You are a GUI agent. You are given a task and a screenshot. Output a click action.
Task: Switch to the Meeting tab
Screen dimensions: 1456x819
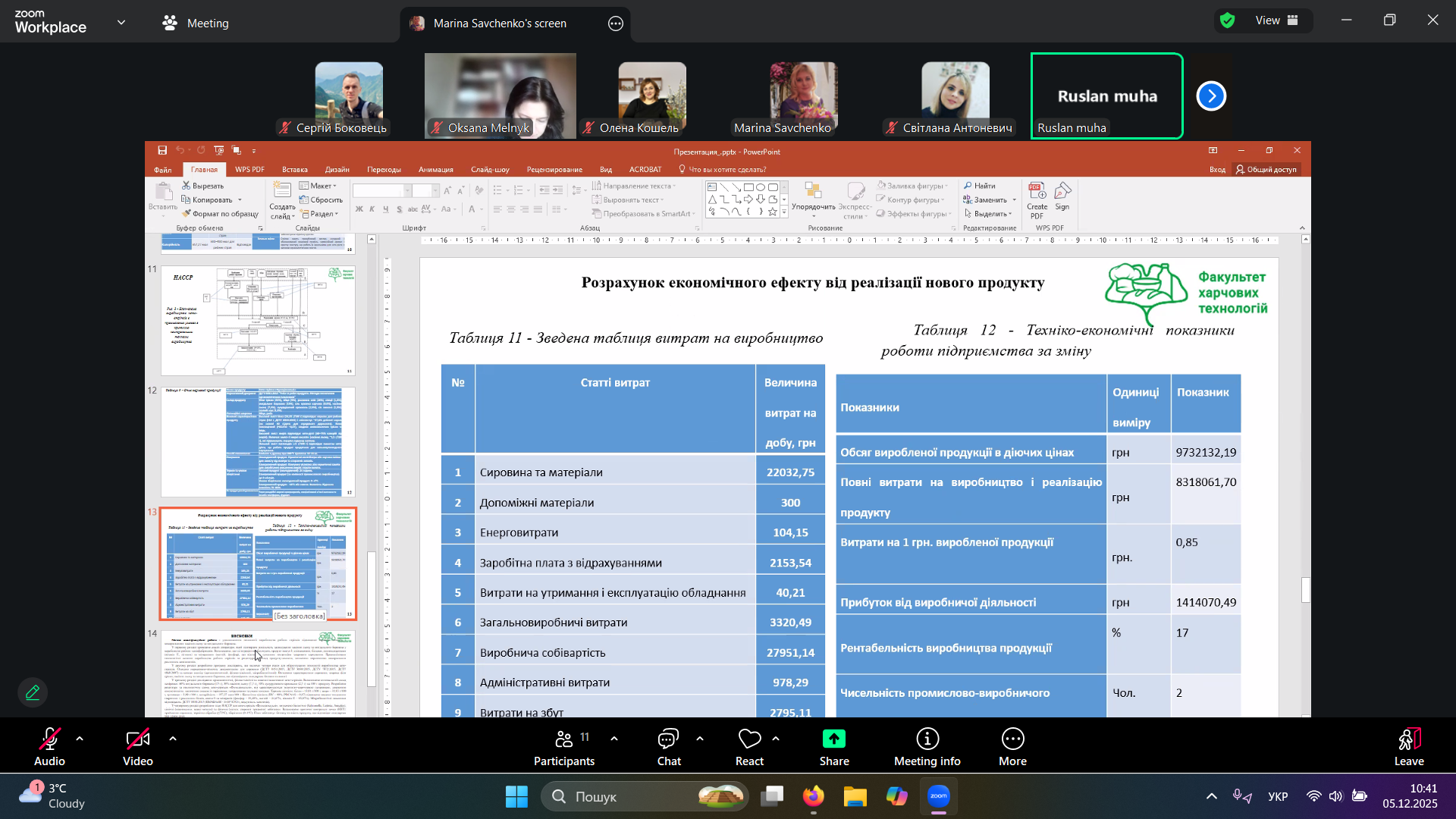[x=195, y=23]
